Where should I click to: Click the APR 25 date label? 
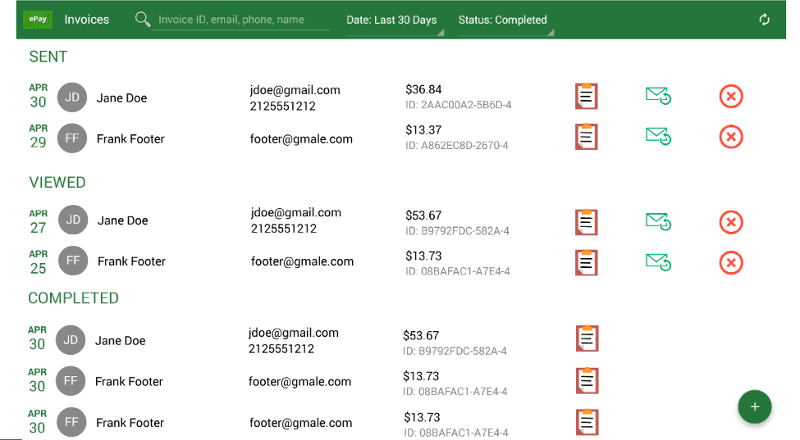[38, 262]
